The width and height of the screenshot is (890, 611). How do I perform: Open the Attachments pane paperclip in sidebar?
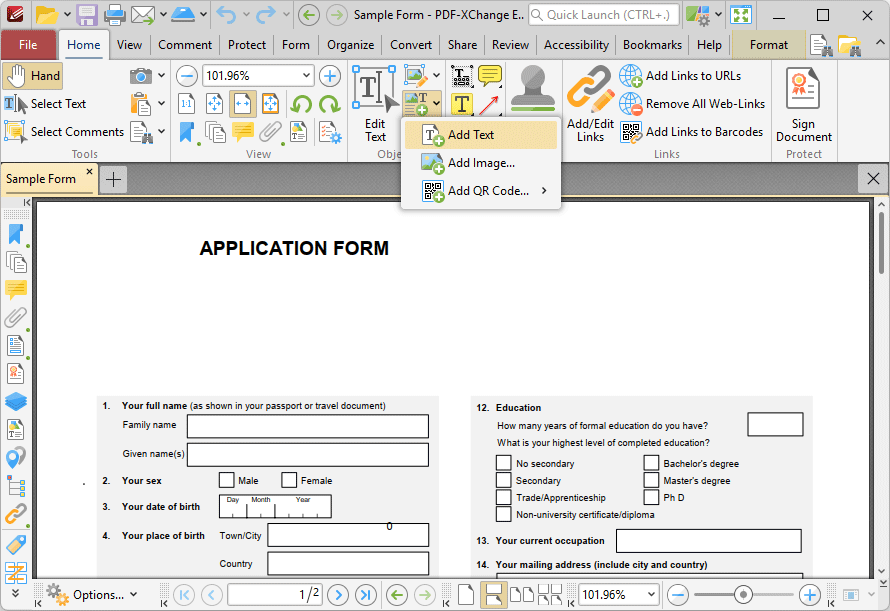point(16,317)
